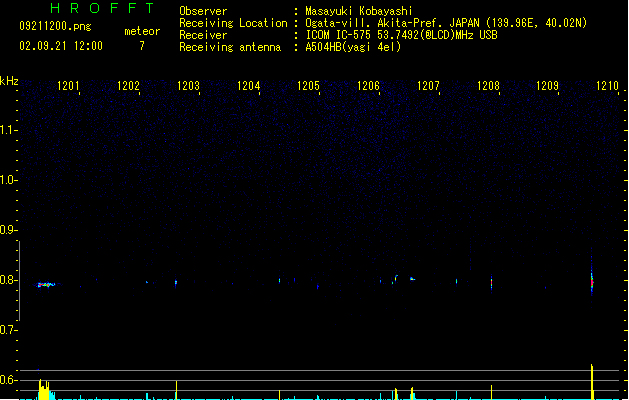The width and height of the screenshot is (629, 400).
Task: Click the meteor echo just before 1207
Action: click(412, 278)
